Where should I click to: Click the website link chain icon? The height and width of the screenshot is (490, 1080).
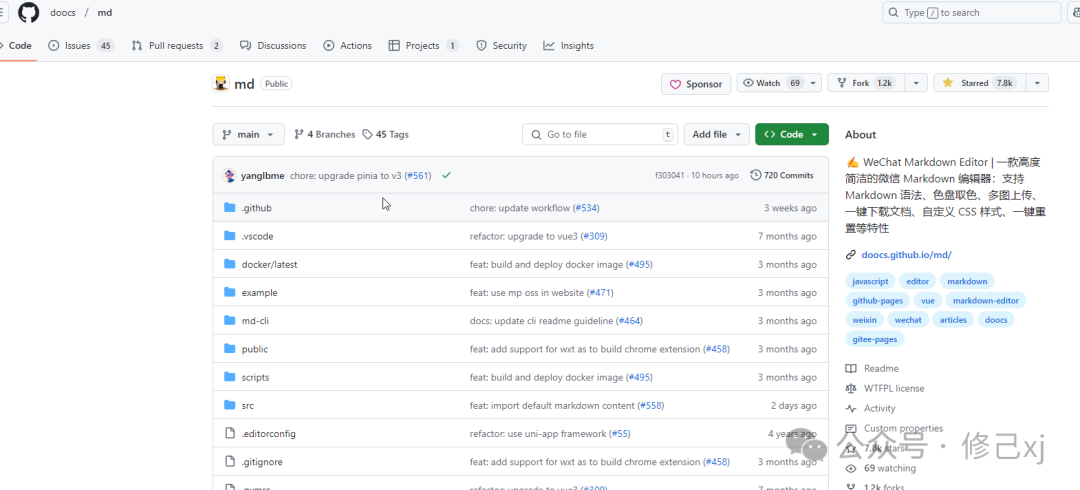[851, 255]
